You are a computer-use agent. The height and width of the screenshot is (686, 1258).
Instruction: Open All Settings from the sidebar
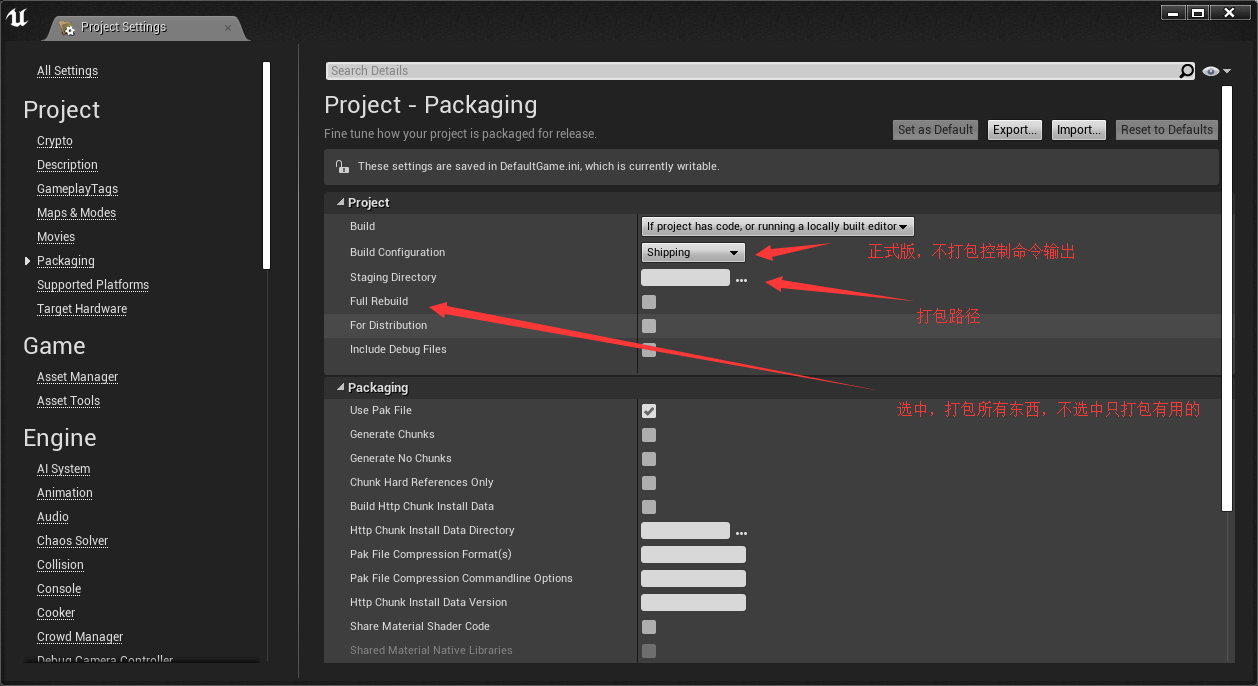point(67,71)
